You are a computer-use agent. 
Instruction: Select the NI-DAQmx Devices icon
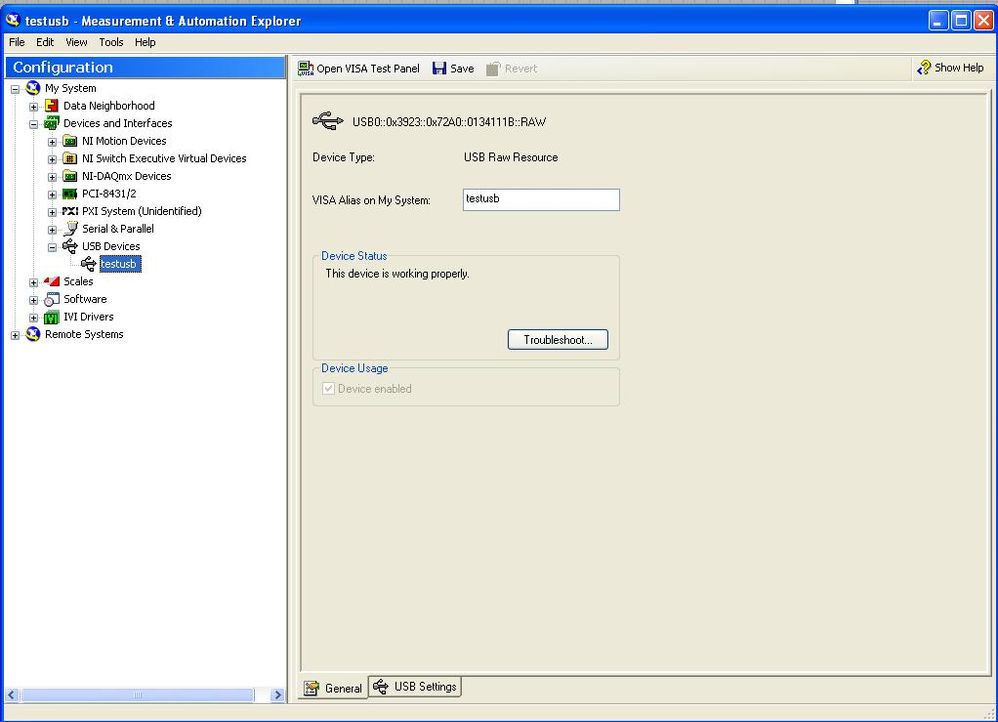click(x=70, y=176)
